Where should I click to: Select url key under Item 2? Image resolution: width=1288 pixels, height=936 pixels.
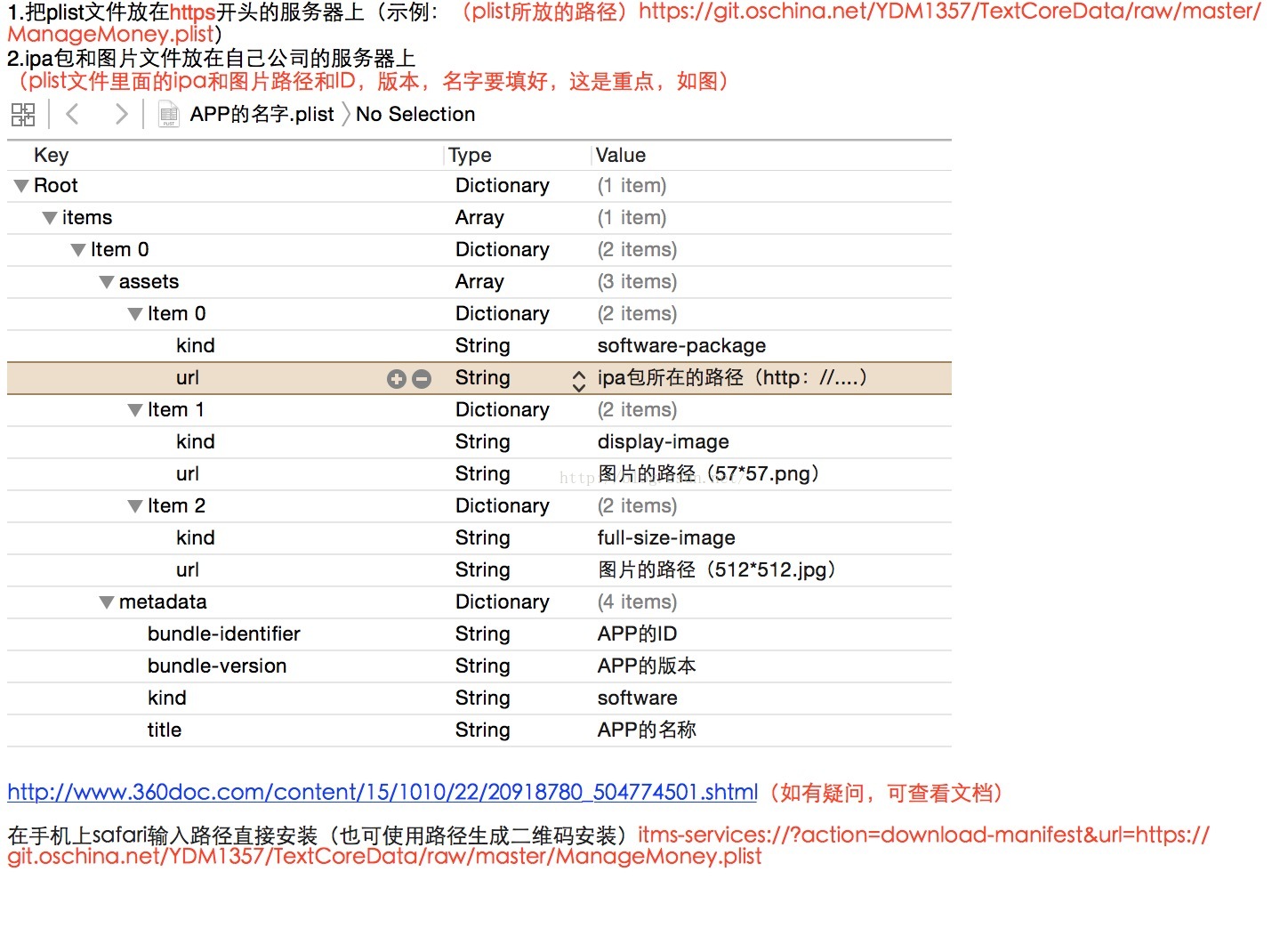(188, 570)
